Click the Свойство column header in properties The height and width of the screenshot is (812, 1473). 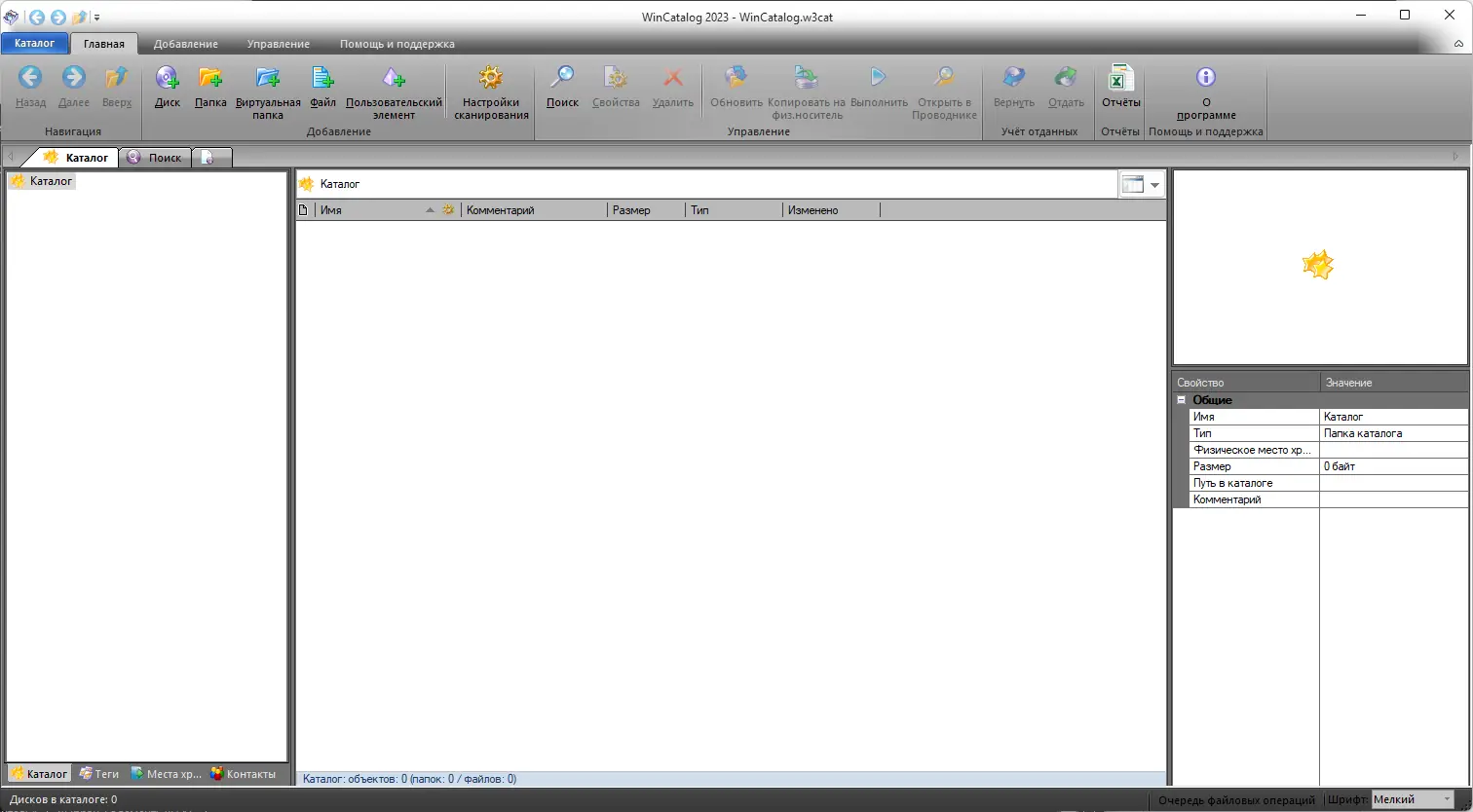tap(1246, 383)
